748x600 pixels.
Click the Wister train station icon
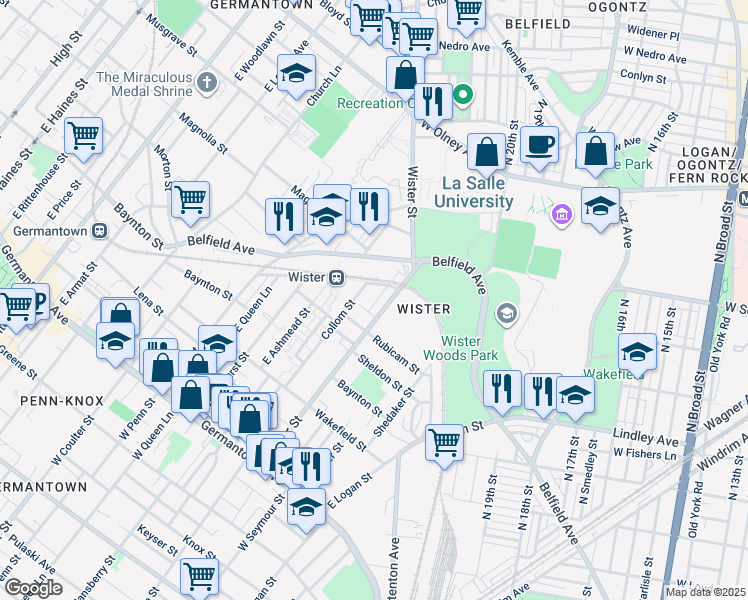pos(337,277)
